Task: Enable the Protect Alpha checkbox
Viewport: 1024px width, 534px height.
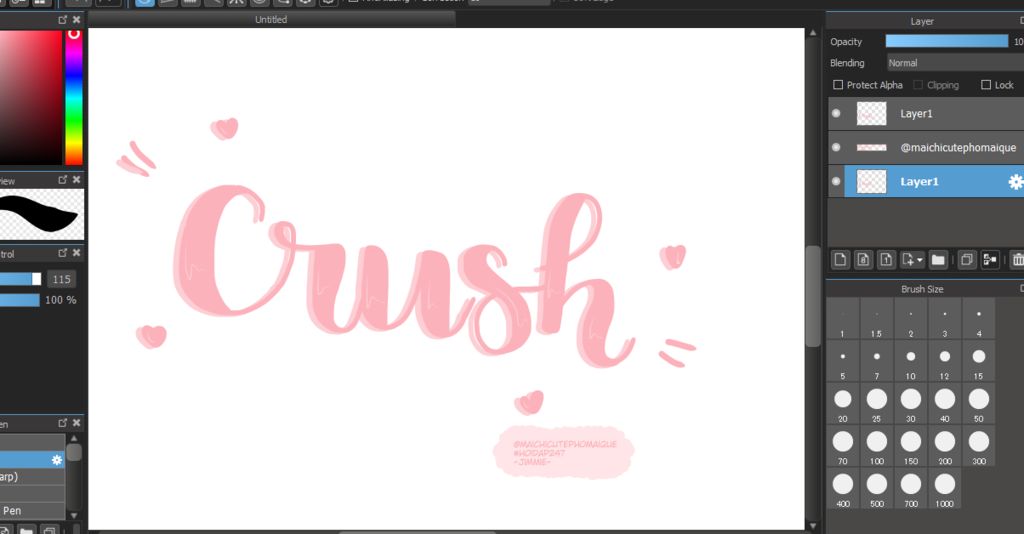Action: click(838, 85)
